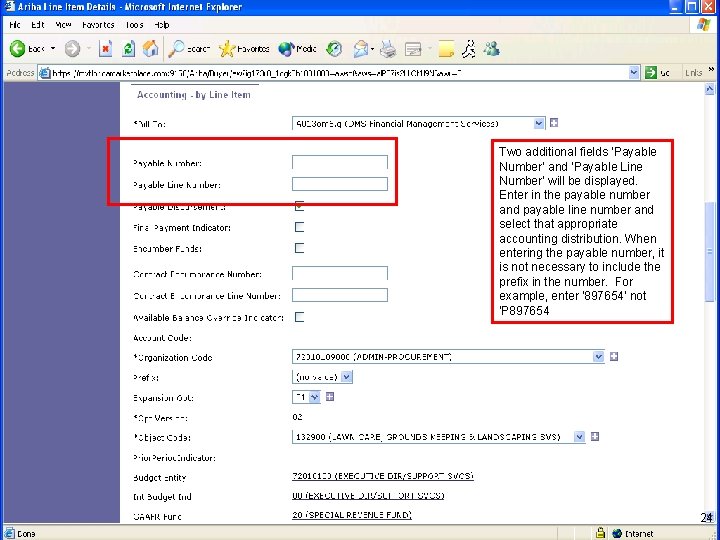Click plus icon beside Expansion Option
The height and width of the screenshot is (540, 720).
[330, 397]
